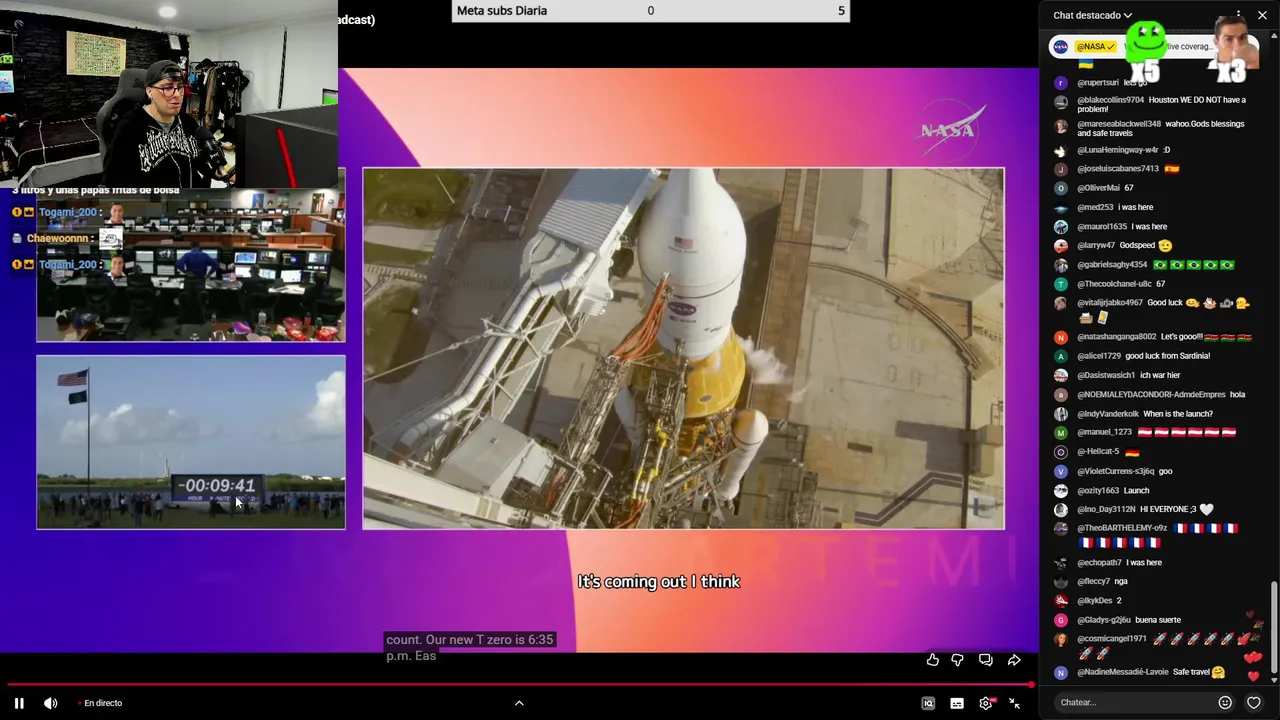Screen dimensions: 1280x720
Task: Click the NASA logo in video
Action: click(x=950, y=130)
